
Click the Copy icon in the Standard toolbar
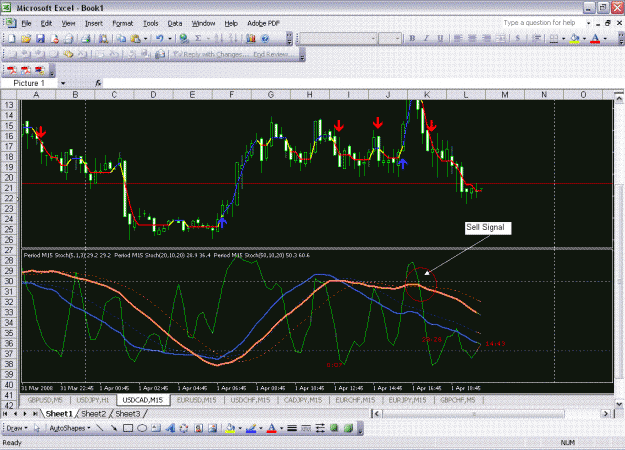121,39
